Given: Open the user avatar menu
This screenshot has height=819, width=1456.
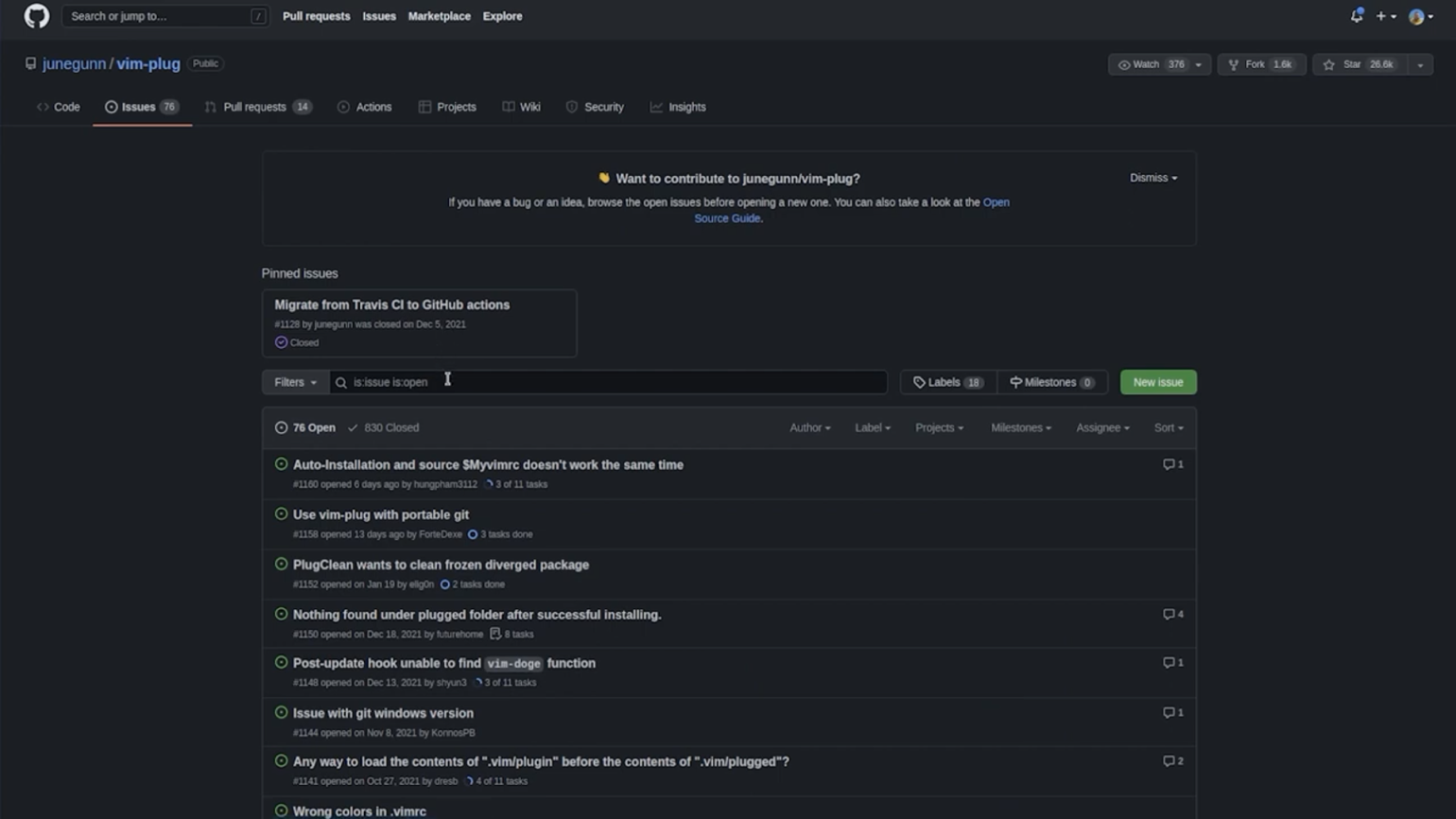Looking at the screenshot, I should pyautogui.click(x=1420, y=16).
